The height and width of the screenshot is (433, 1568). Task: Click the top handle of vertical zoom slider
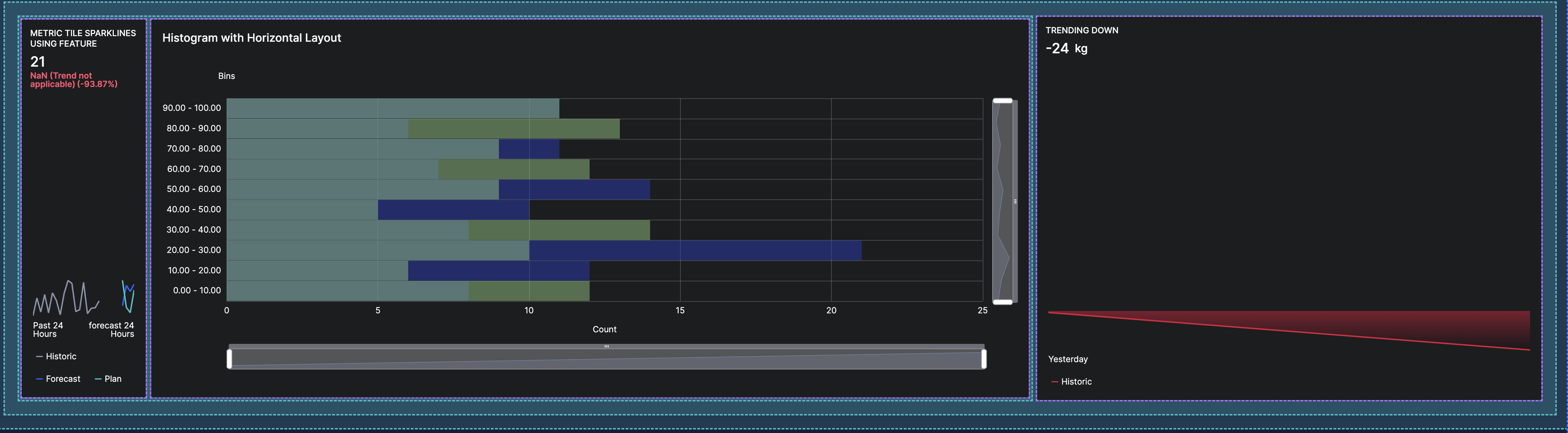pyautogui.click(x=1002, y=101)
